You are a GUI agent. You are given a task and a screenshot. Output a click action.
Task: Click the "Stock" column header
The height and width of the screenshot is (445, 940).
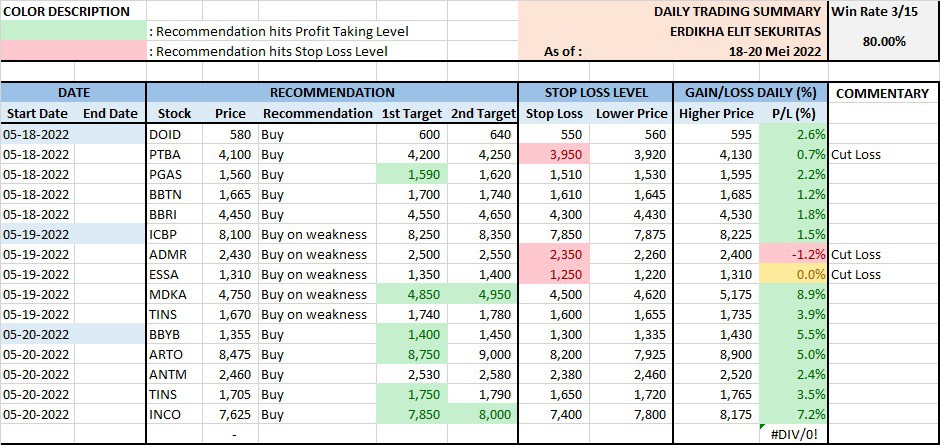tap(175, 114)
